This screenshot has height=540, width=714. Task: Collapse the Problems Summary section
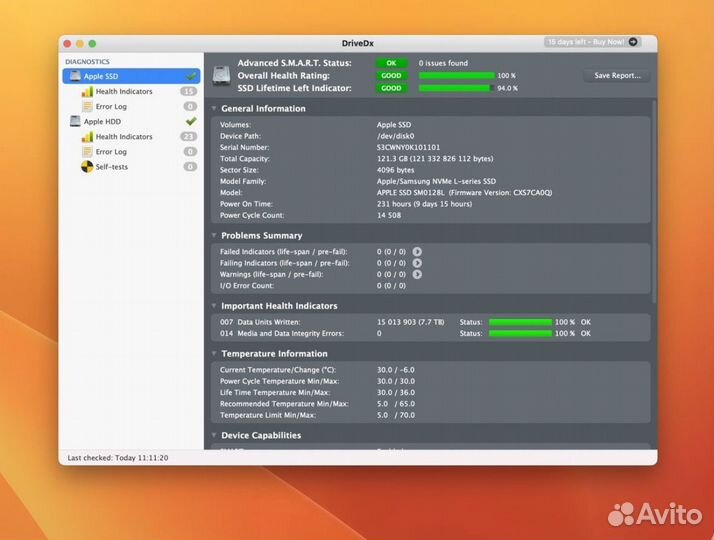214,235
